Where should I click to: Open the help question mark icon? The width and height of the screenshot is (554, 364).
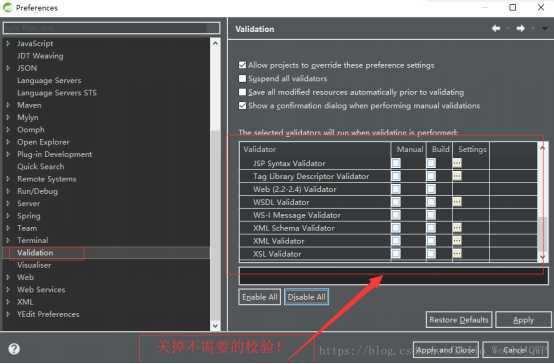click(14, 349)
